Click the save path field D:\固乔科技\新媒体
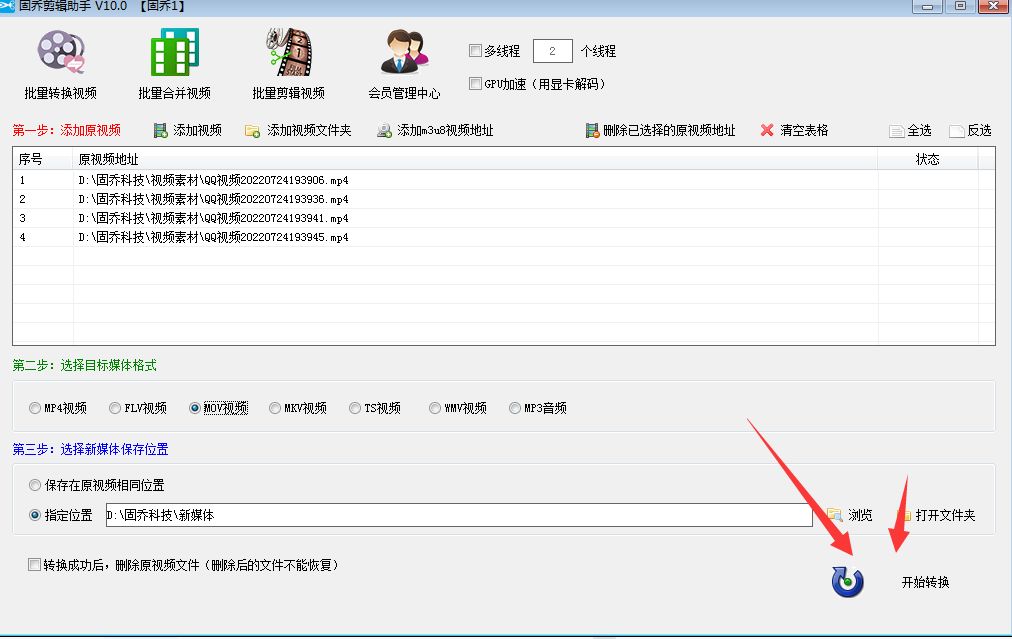1012x639 pixels. pyautogui.click(x=459, y=515)
